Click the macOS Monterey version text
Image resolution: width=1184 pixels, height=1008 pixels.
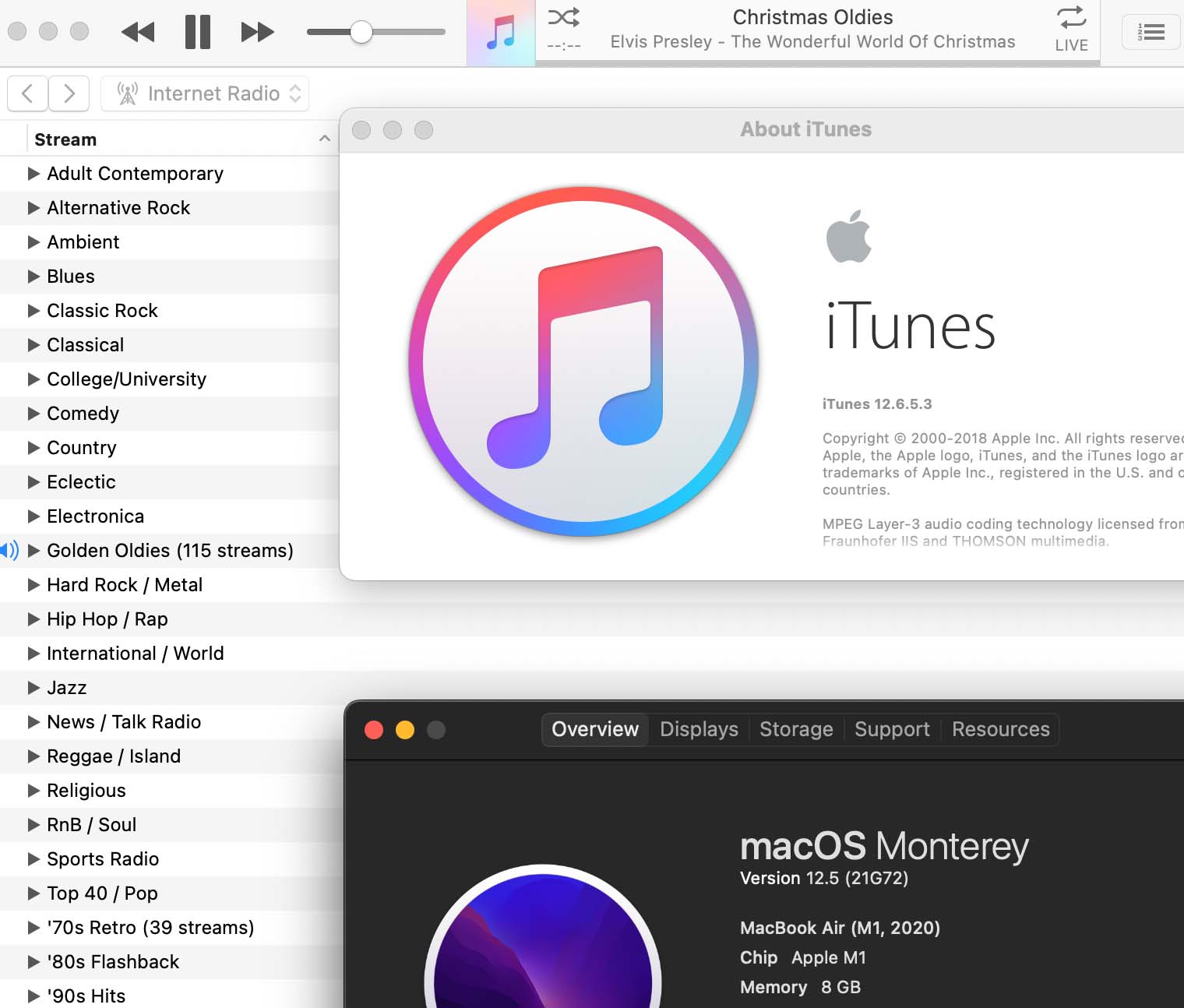(823, 879)
